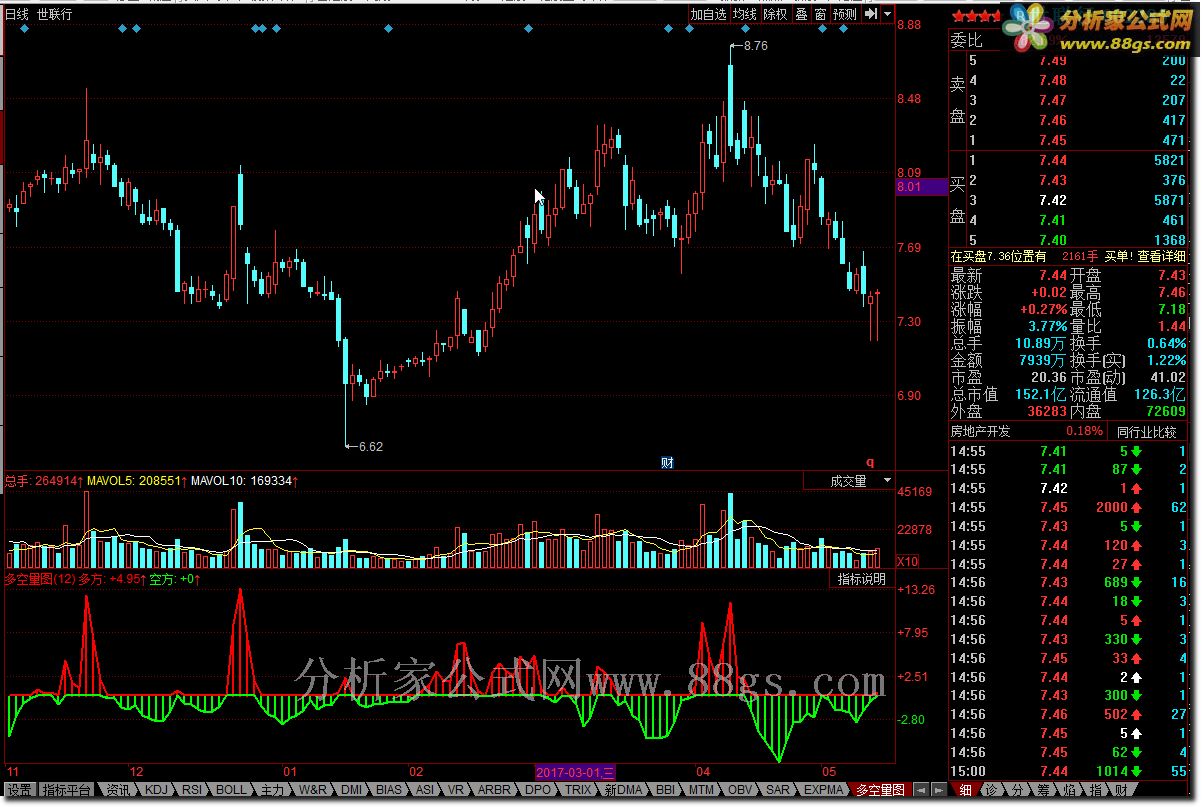Select the 主力 indicator tab
The width and height of the screenshot is (1202, 807).
(273, 790)
